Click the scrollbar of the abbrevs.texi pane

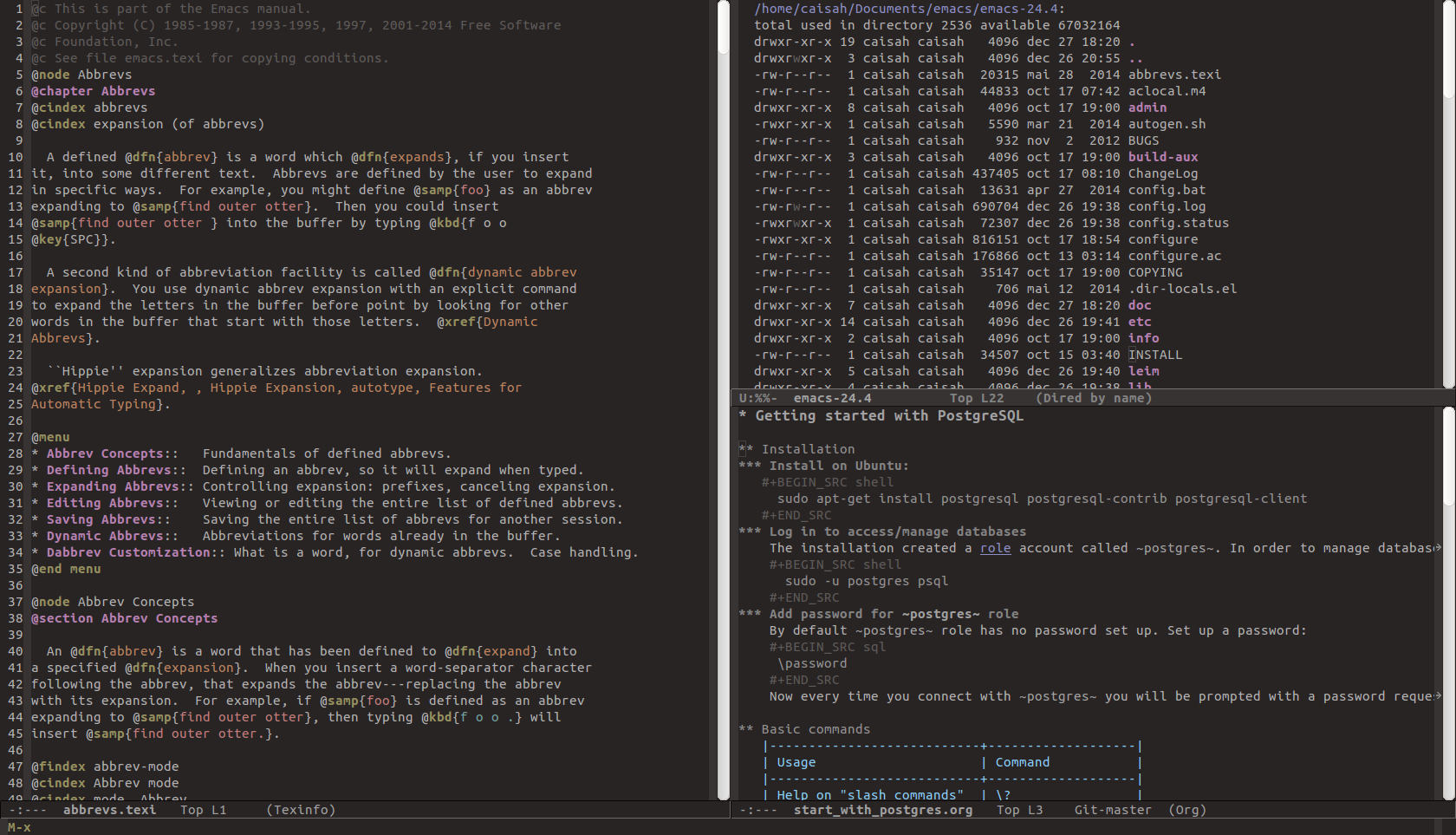(724, 399)
